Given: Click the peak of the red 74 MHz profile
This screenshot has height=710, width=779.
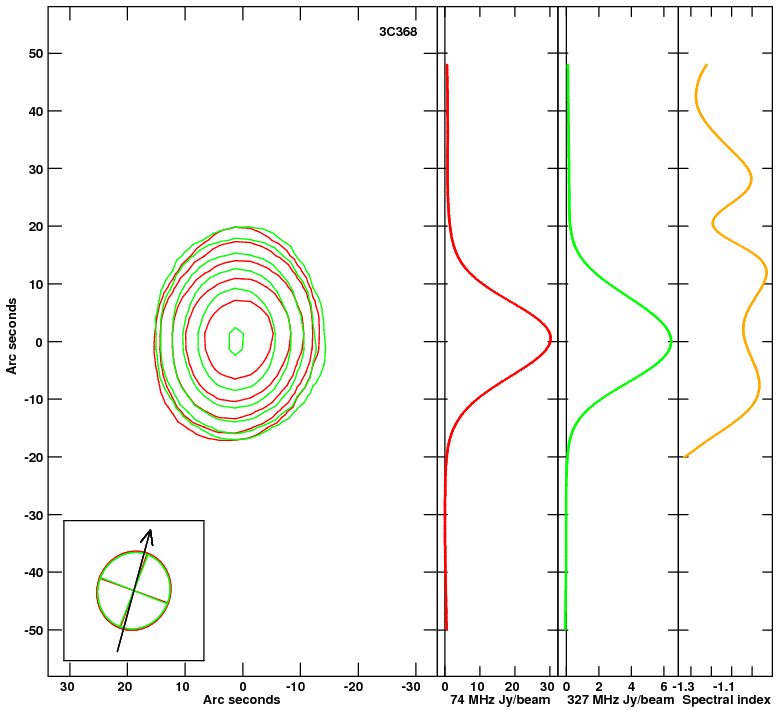Looking at the screenshot, I should click(x=550, y=340).
